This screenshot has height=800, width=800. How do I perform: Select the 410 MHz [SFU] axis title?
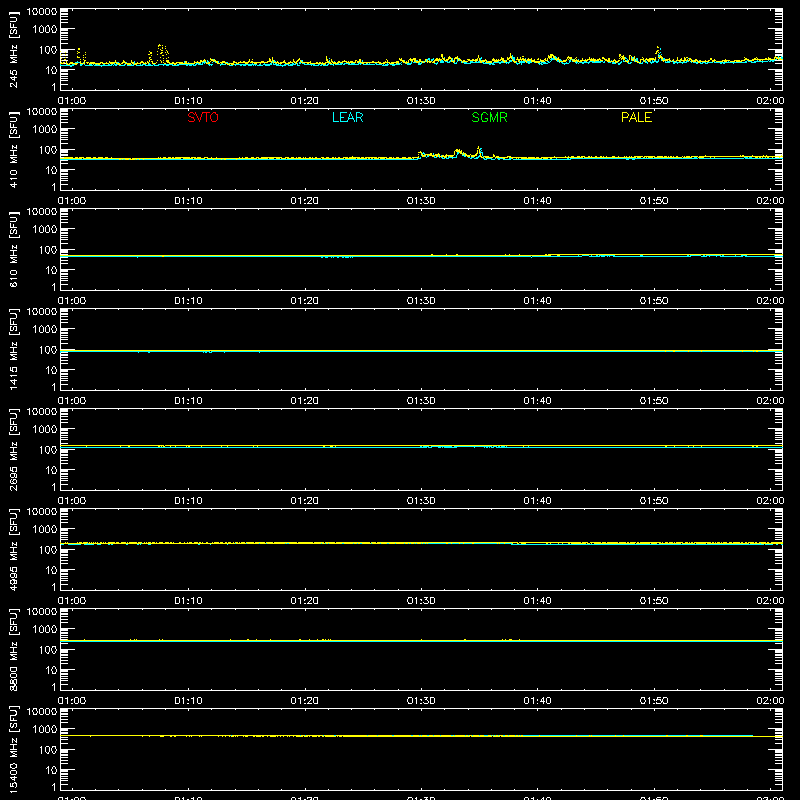click(14, 149)
